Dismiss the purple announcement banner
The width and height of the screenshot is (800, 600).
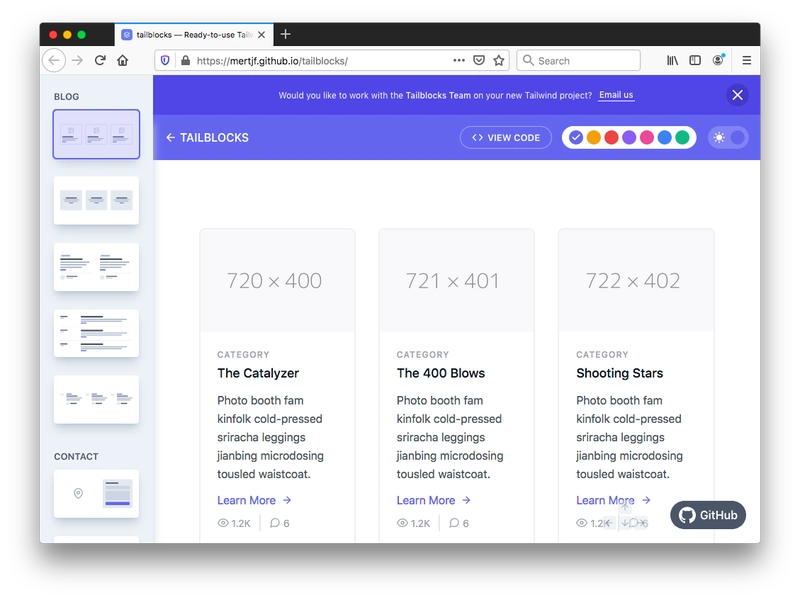(x=737, y=95)
